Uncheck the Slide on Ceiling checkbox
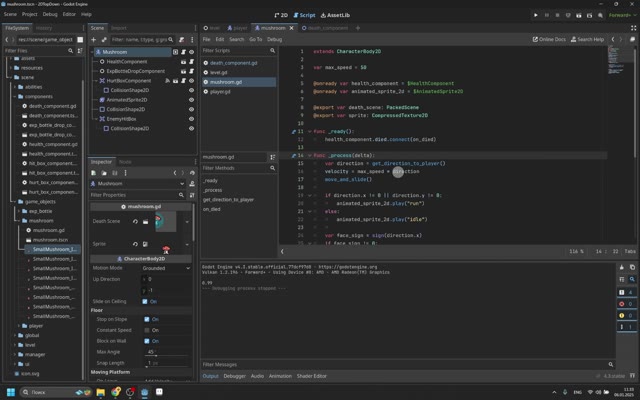Viewport: 640px width, 400px height. 145,302
